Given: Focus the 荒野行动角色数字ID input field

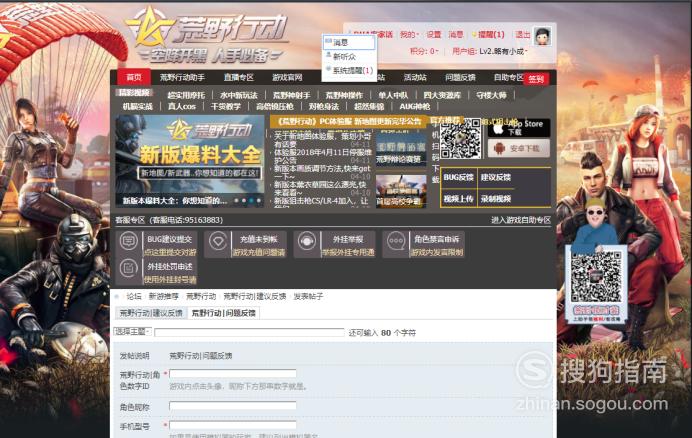Looking at the screenshot, I should (x=233, y=374).
